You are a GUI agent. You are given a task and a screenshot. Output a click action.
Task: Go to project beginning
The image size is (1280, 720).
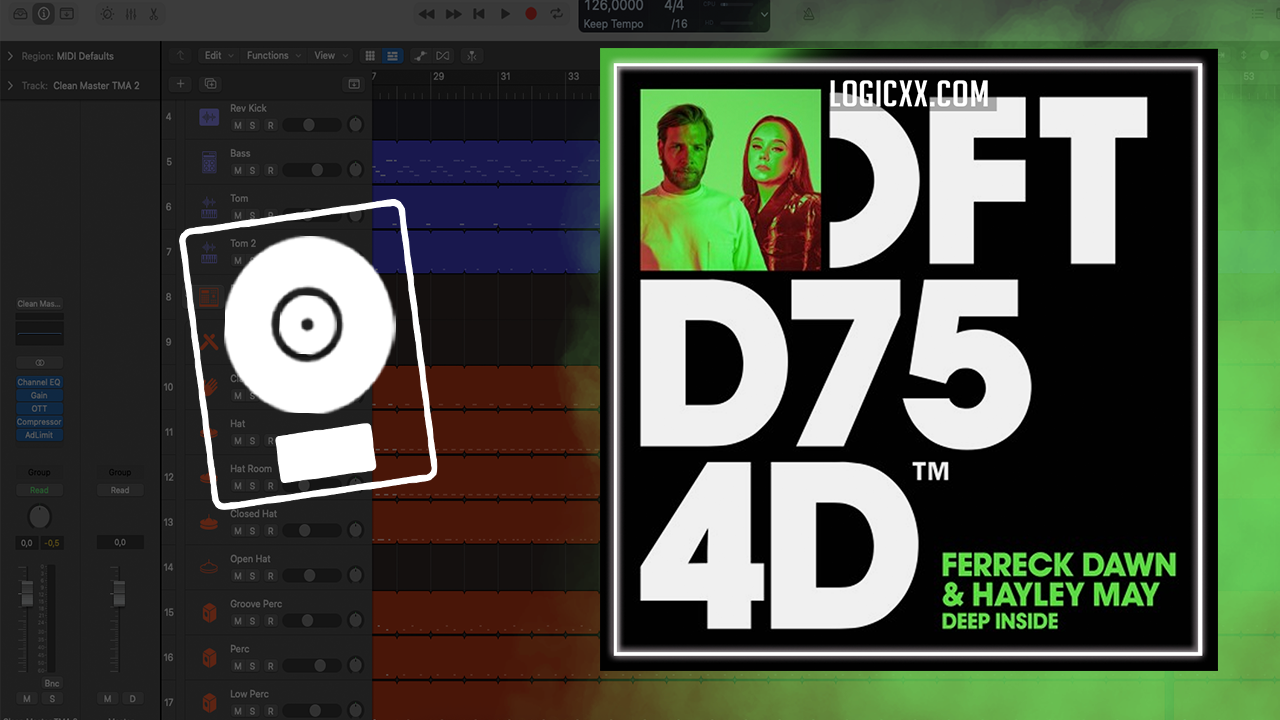(x=479, y=14)
